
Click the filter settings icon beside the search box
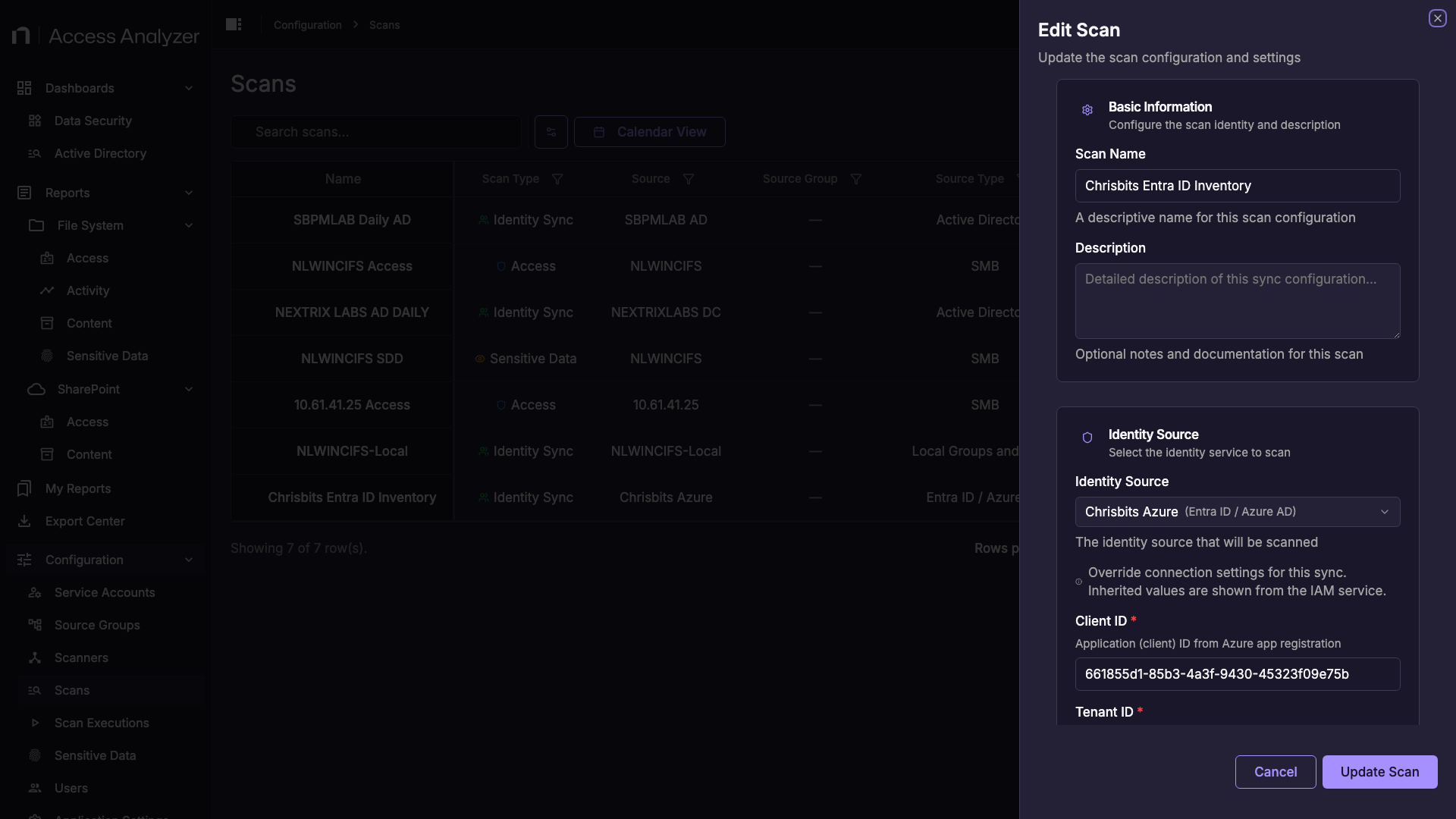[x=551, y=132]
